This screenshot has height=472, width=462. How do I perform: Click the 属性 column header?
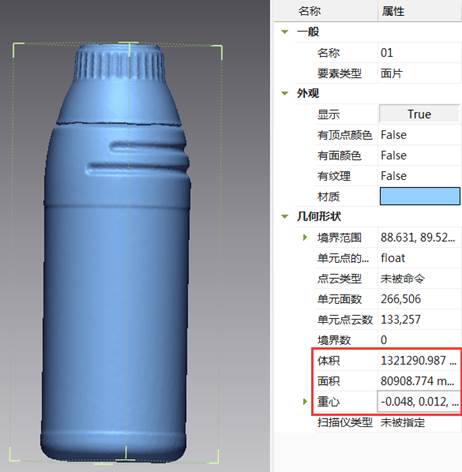click(x=393, y=11)
